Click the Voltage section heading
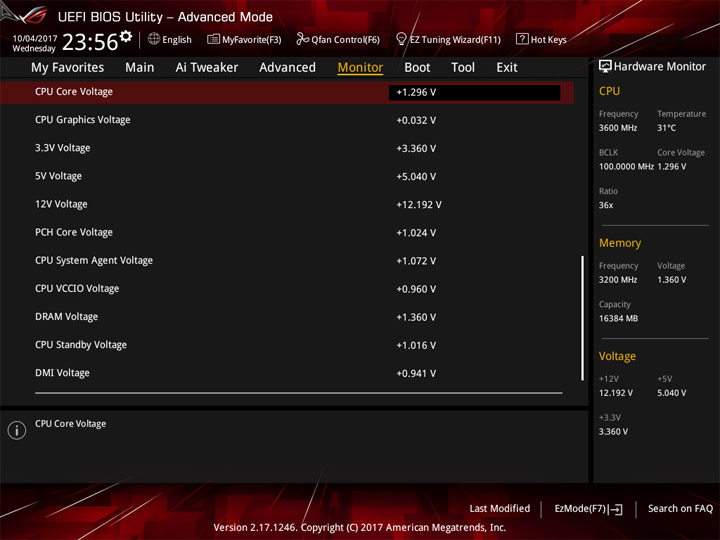This screenshot has height=540, width=720. tap(617, 356)
